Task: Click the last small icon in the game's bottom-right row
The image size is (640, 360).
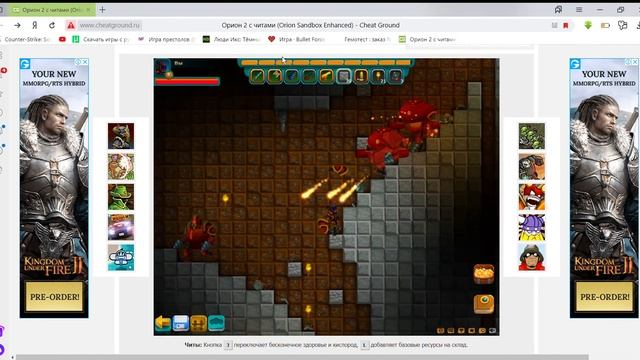Action: (493, 331)
